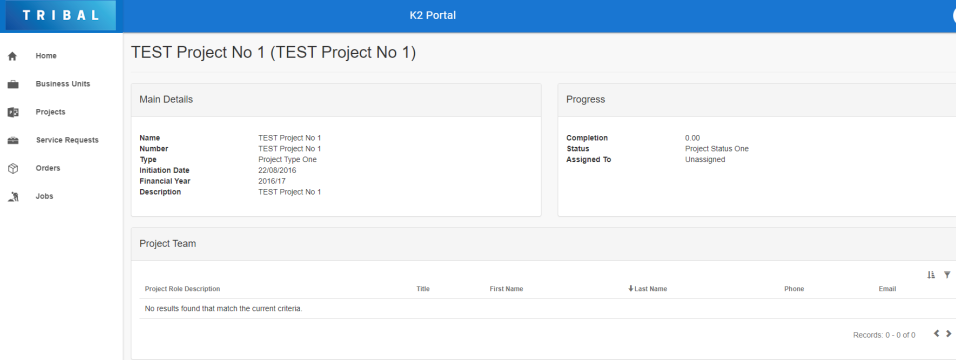This screenshot has width=956, height=360.
Task: Sort by Project Role Description column
Action: click(x=182, y=289)
